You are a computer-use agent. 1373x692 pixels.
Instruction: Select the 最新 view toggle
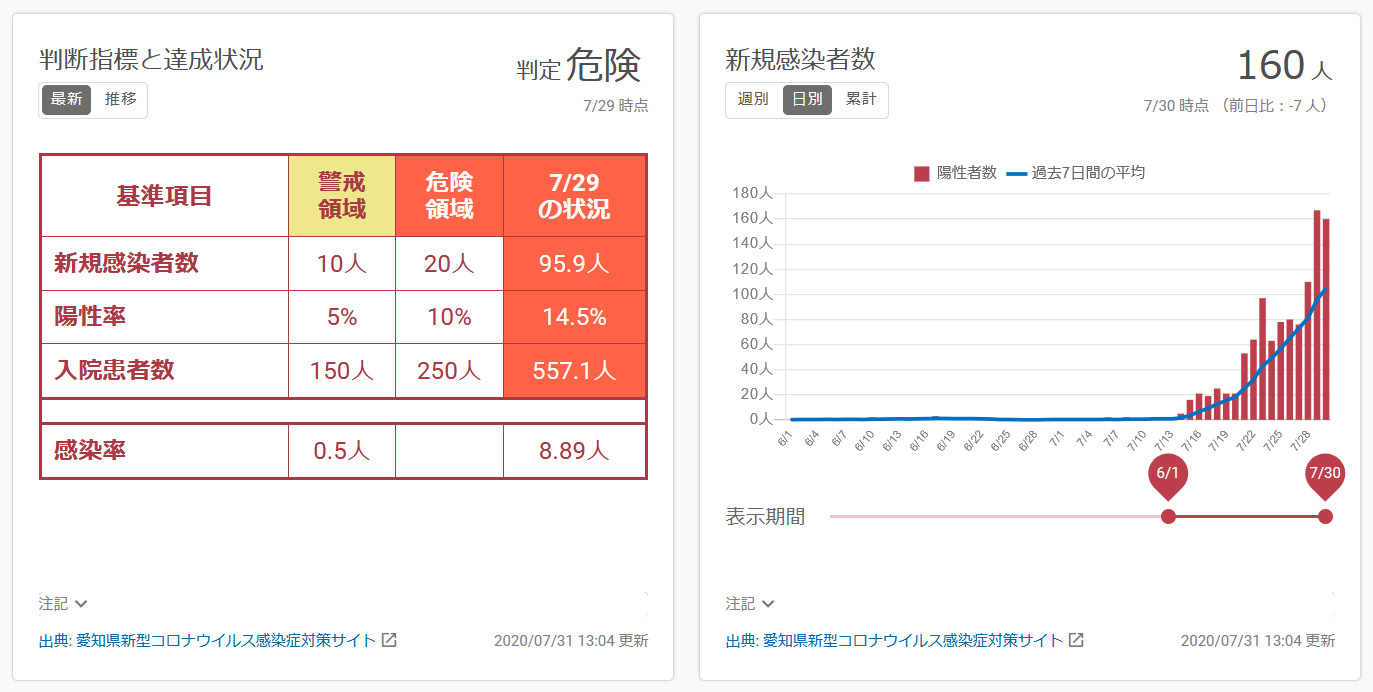67,100
